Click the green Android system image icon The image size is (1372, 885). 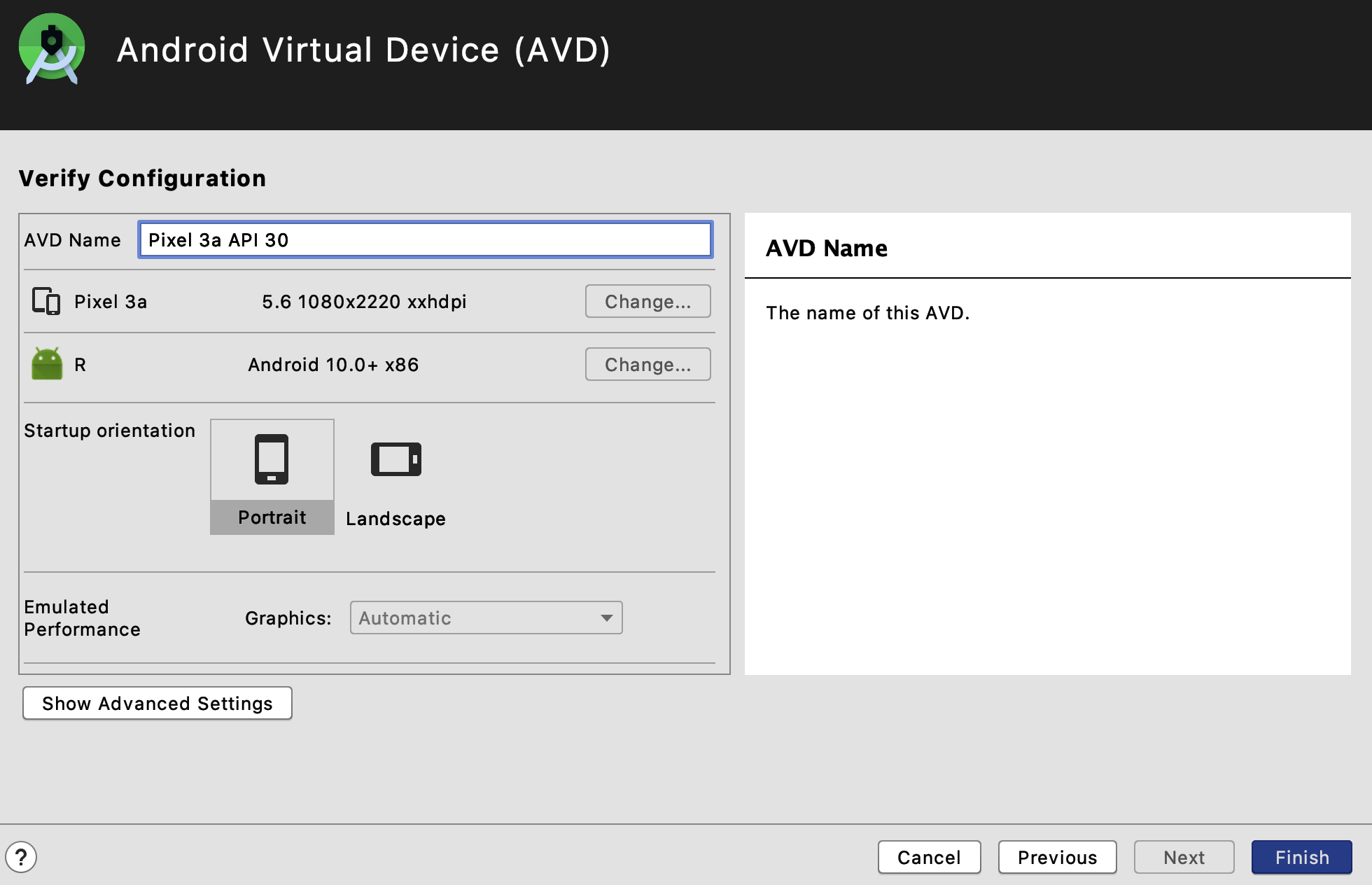47,364
